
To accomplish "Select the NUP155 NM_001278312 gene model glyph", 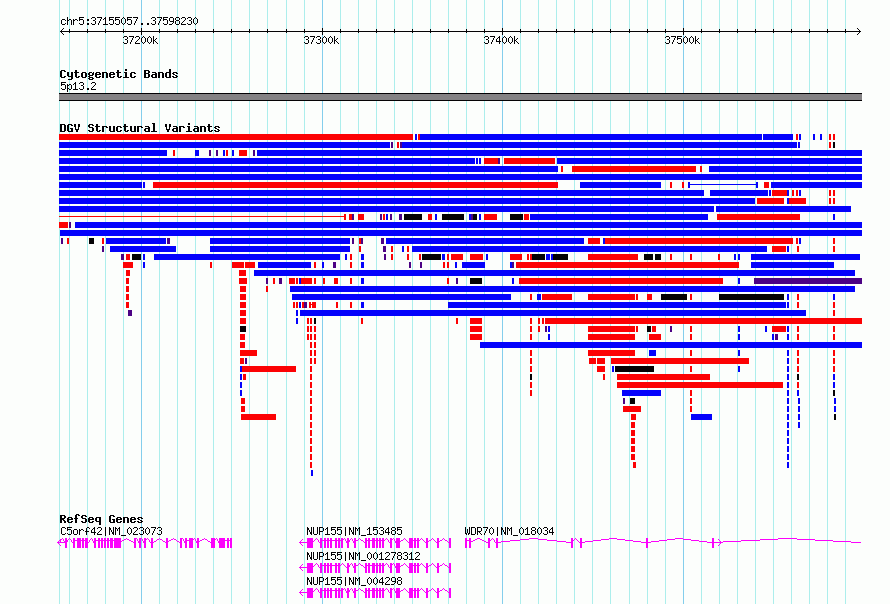I will point(375,568).
